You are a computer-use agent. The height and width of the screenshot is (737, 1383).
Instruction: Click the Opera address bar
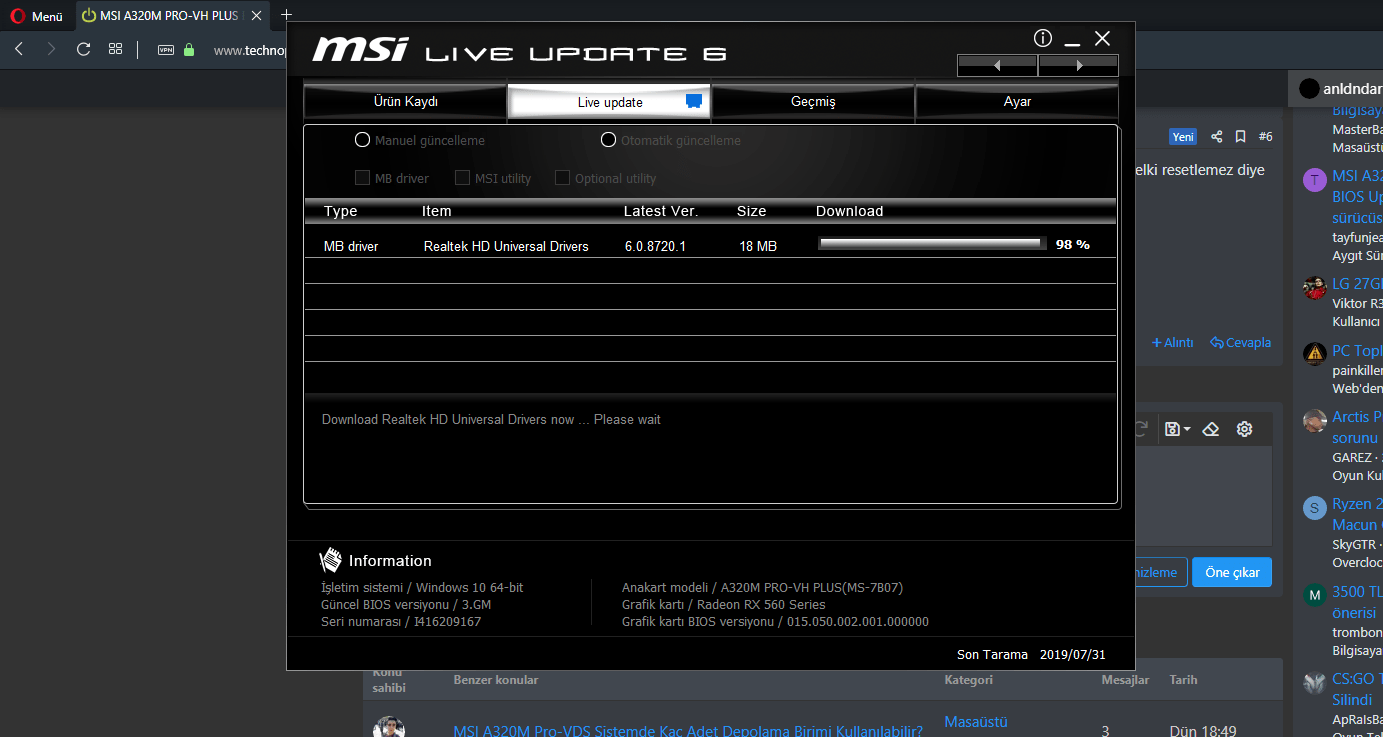click(x=248, y=50)
